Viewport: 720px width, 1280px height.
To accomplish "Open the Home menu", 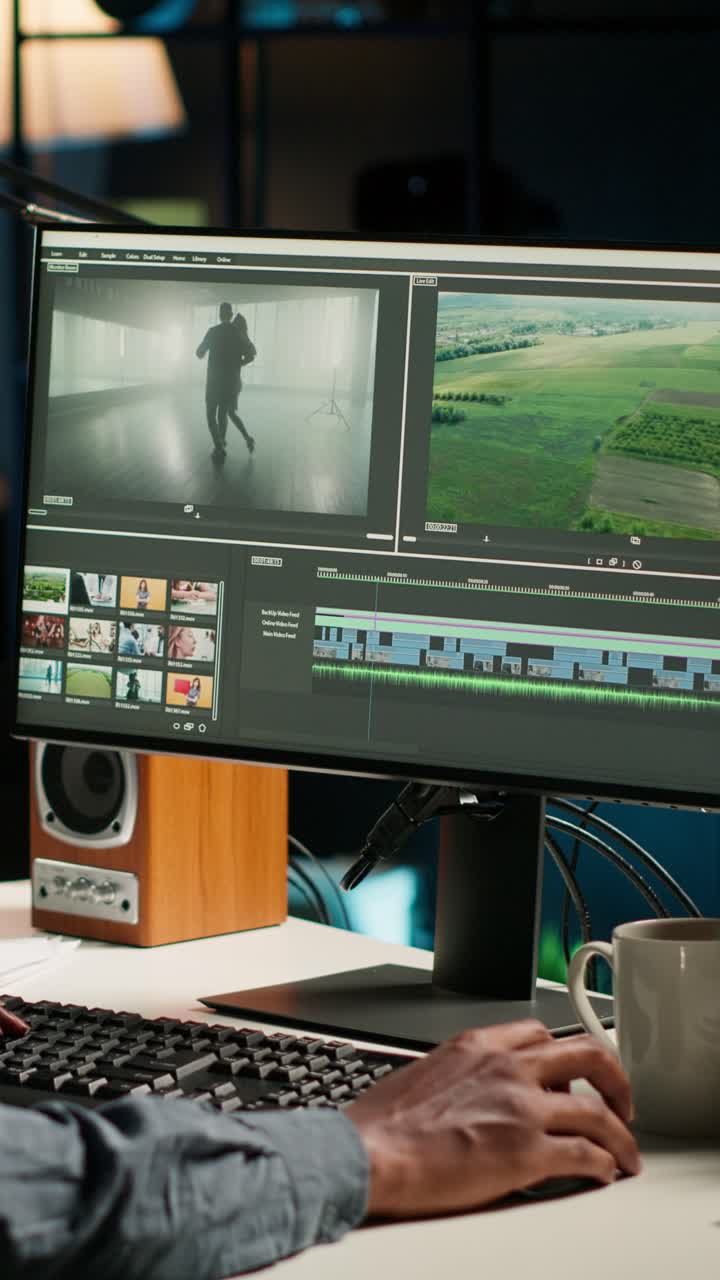I will coord(179,258).
